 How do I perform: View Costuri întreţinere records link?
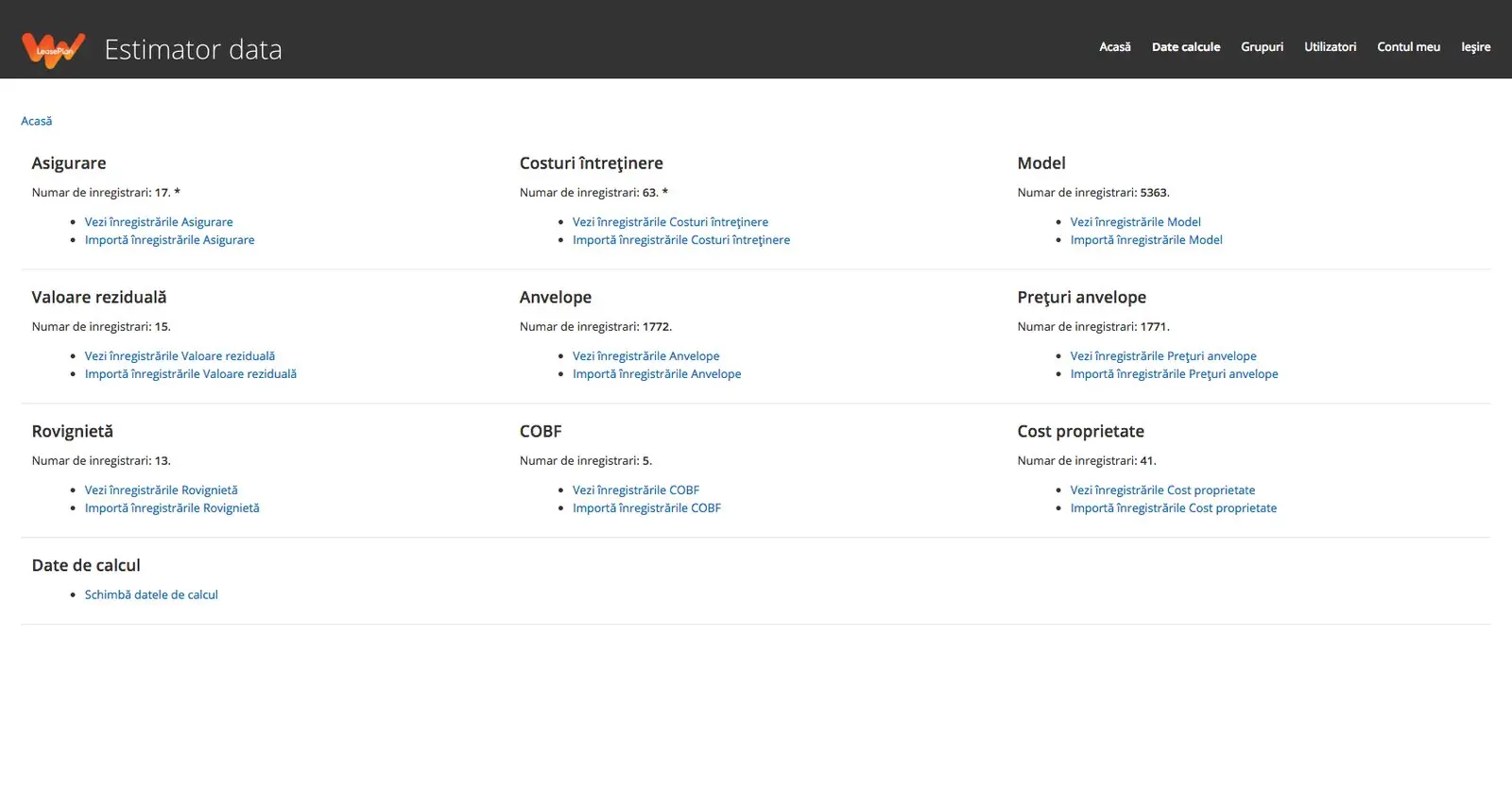click(x=670, y=222)
